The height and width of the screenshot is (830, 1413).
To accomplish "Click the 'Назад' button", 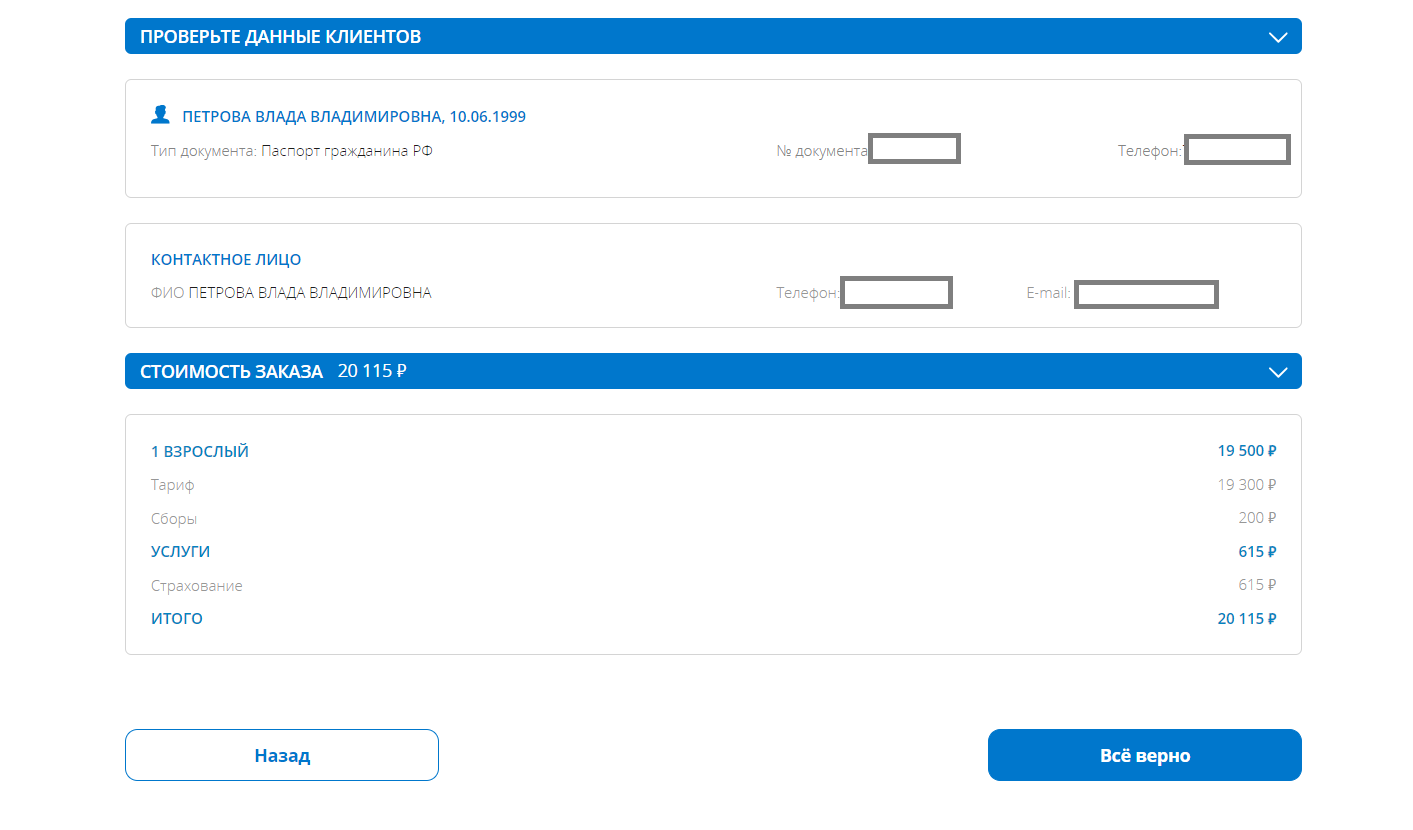I will pos(281,755).
